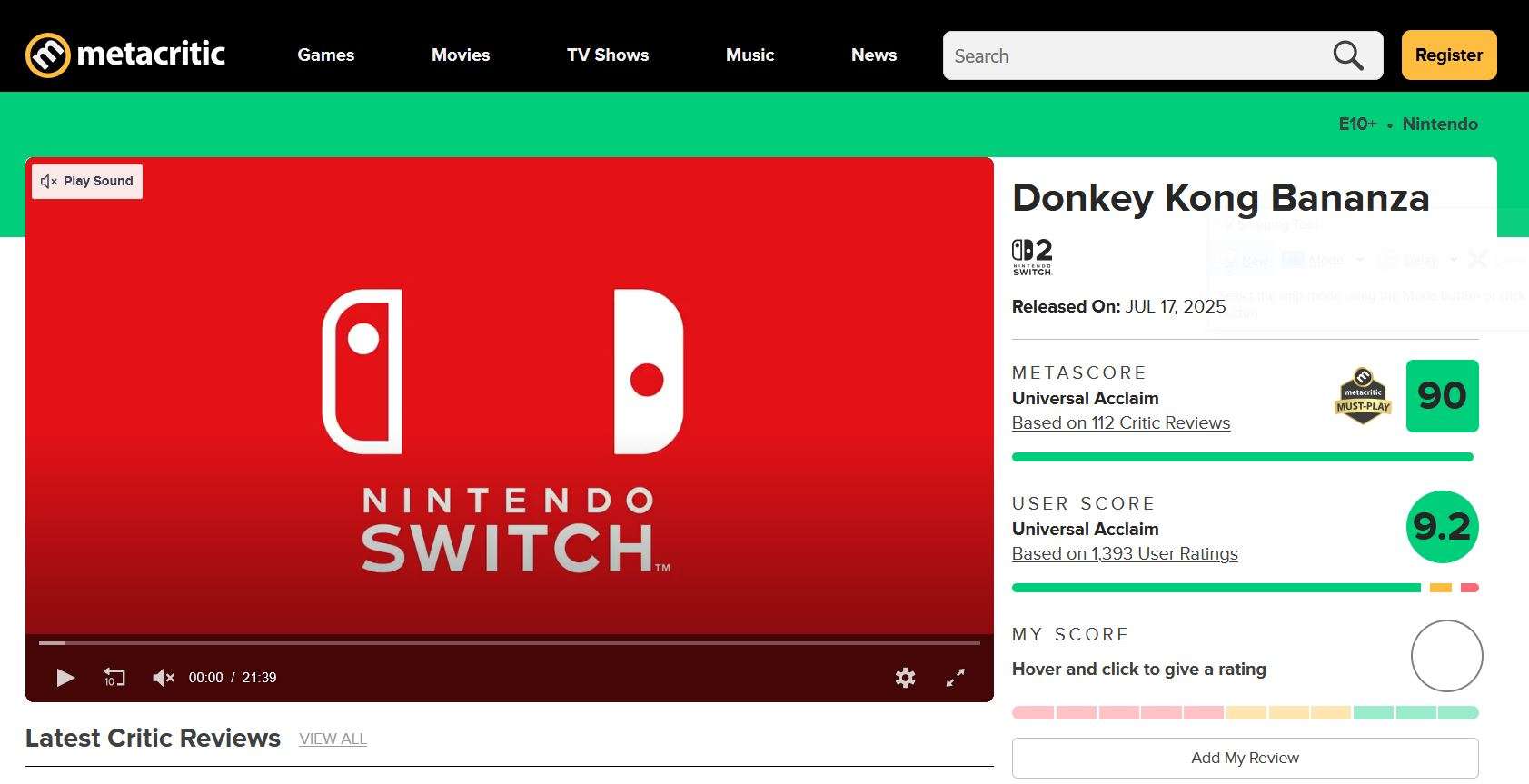This screenshot has height=784, width=1529.
Task: Click the Nintendo publisher link
Action: (1440, 124)
